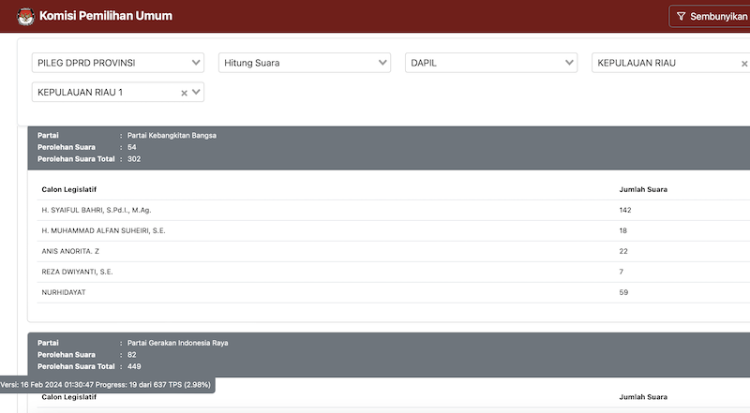Viewport: 750px width, 413px height.
Task: Click Gerindra Perolehan Suara Total value 449
Action: click(x=134, y=367)
